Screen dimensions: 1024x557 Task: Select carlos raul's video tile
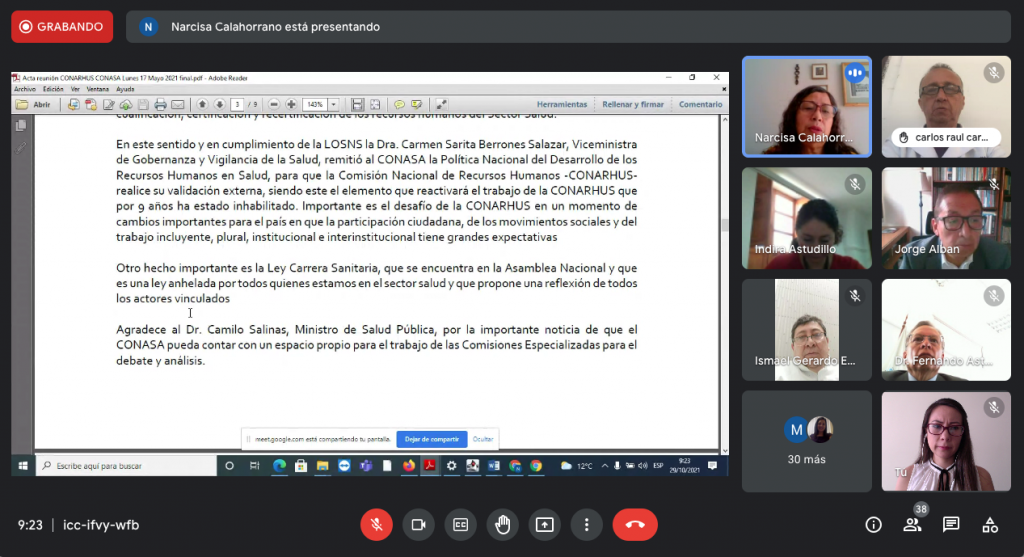[x=946, y=106]
